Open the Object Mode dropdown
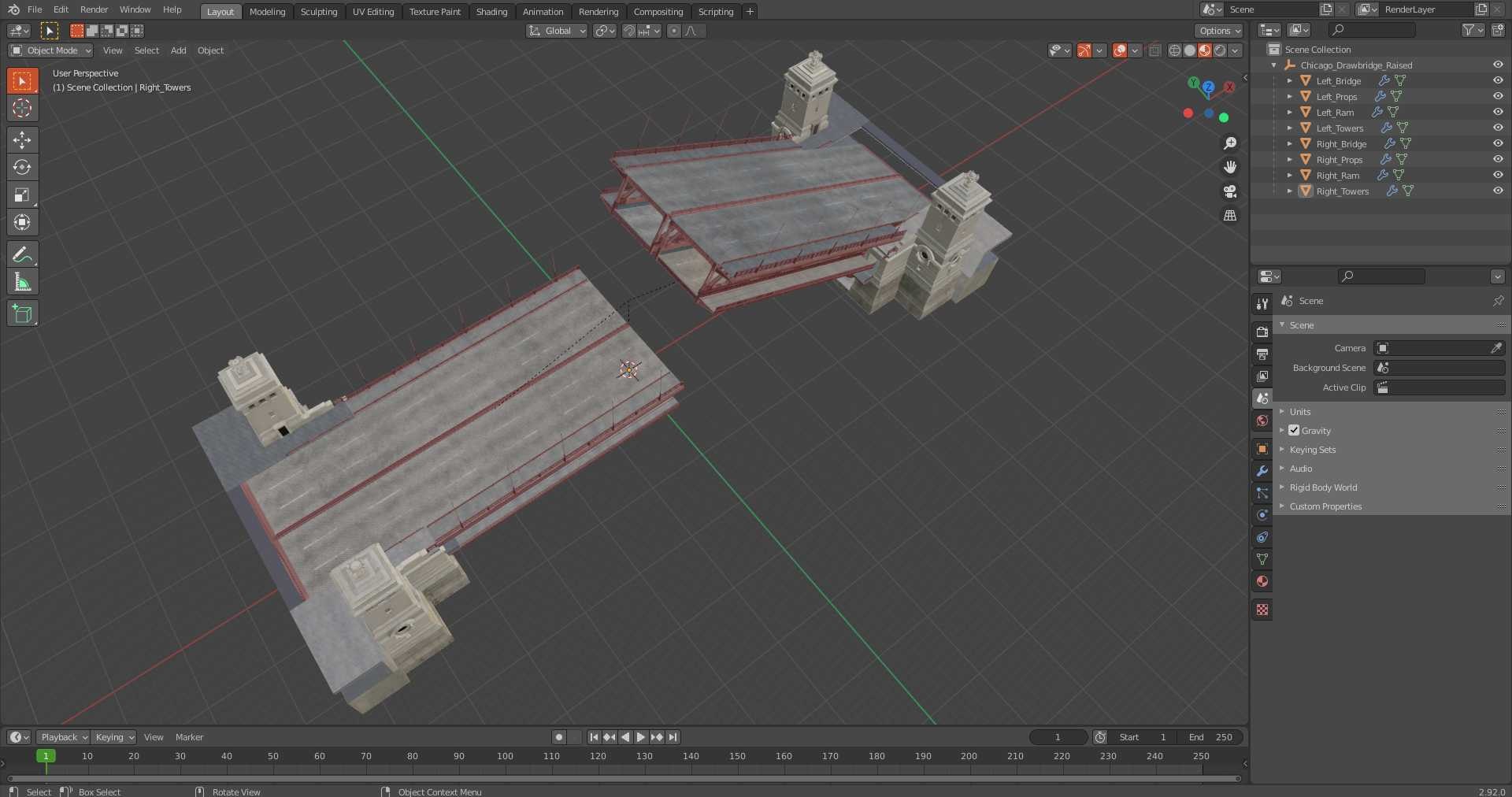The image size is (1512, 797). coord(50,50)
